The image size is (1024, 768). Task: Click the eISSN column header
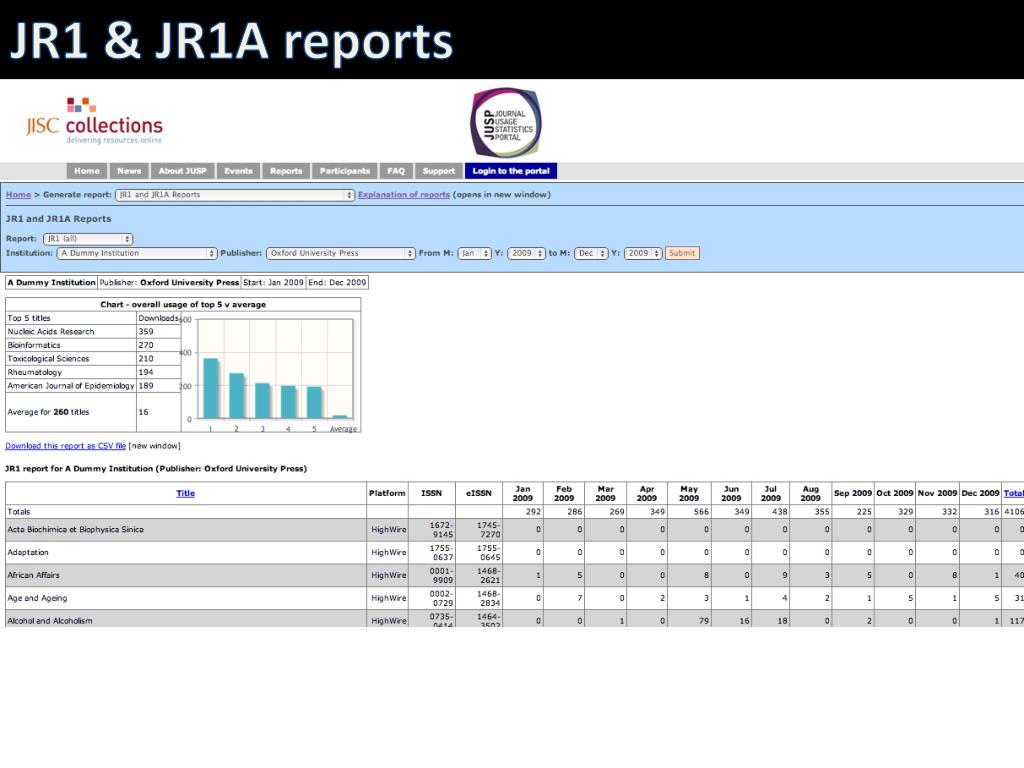pyautogui.click(x=479, y=494)
